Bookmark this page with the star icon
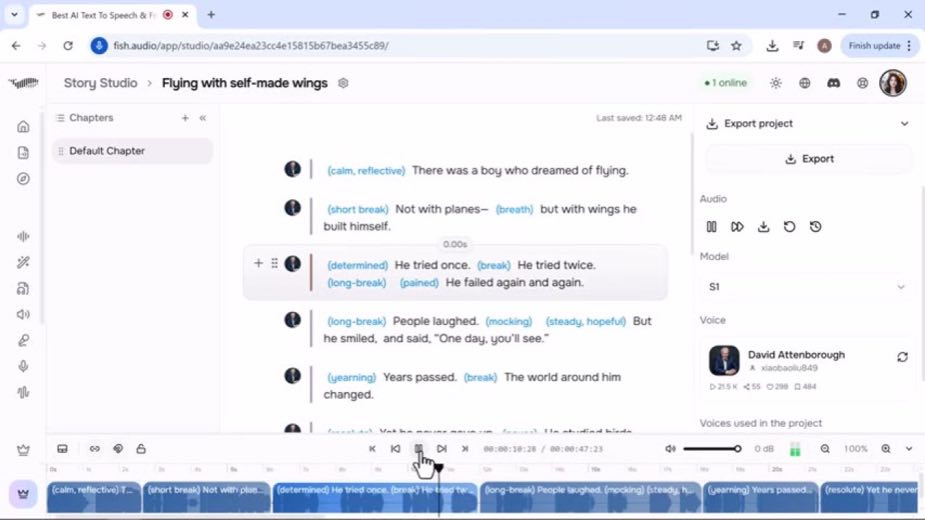The height and width of the screenshot is (520, 925). tap(736, 45)
